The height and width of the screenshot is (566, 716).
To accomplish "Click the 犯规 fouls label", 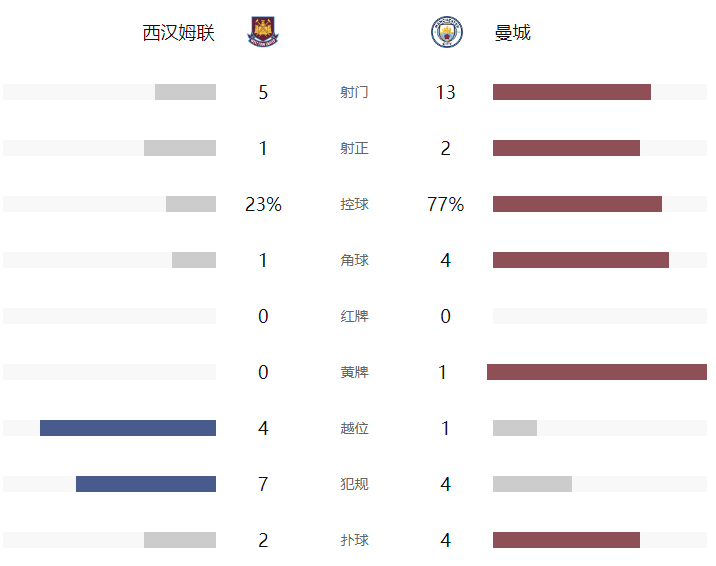I will click(x=354, y=485).
